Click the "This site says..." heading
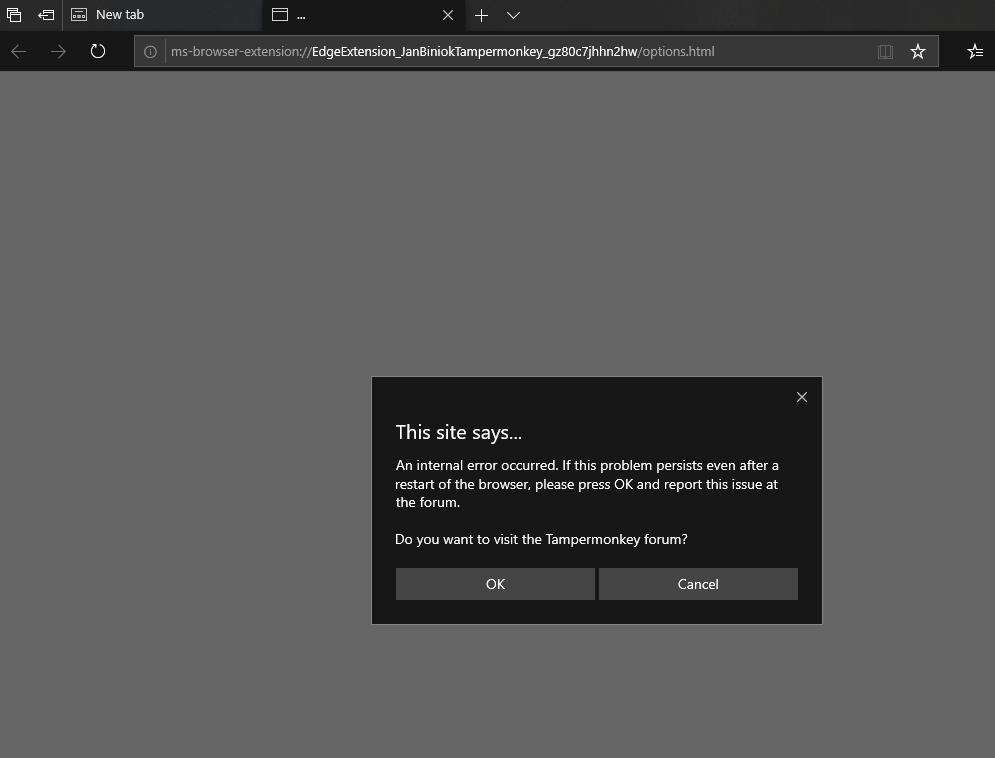995x758 pixels. point(459,433)
